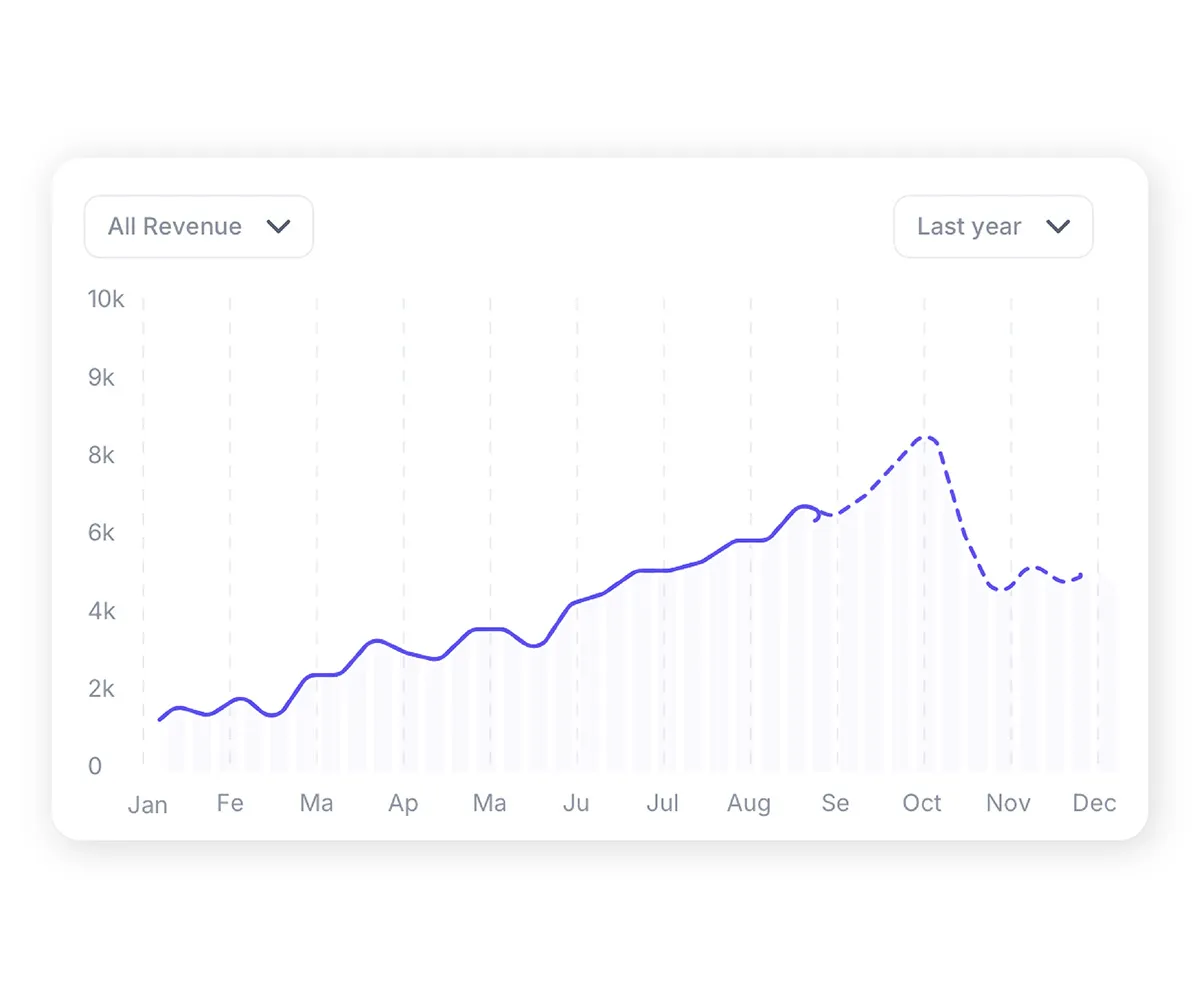Expand the Last year time range selector
Screen dimensions: 1200x998
(993, 226)
